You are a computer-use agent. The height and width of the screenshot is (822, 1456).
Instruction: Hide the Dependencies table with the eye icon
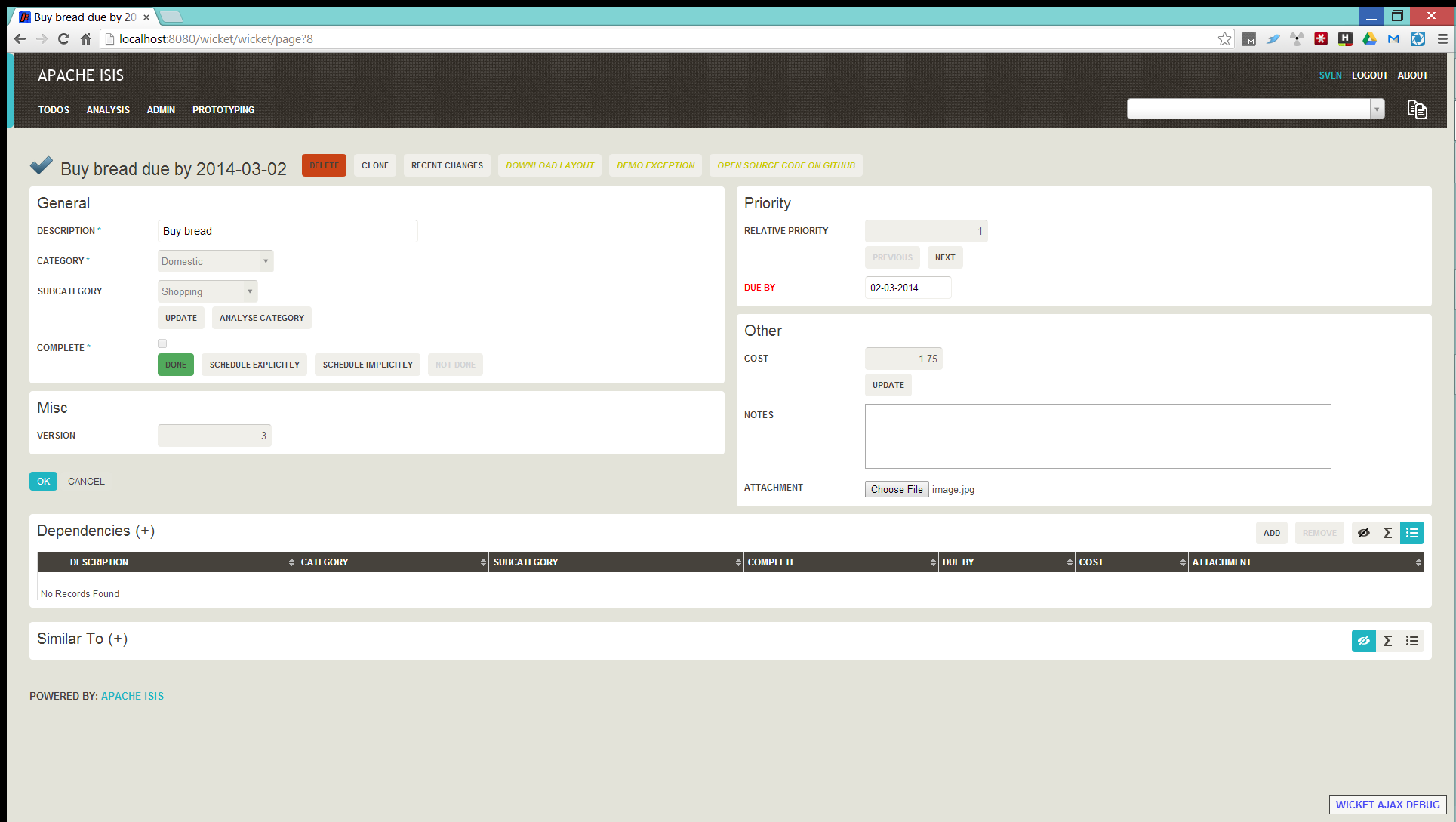[x=1363, y=533]
